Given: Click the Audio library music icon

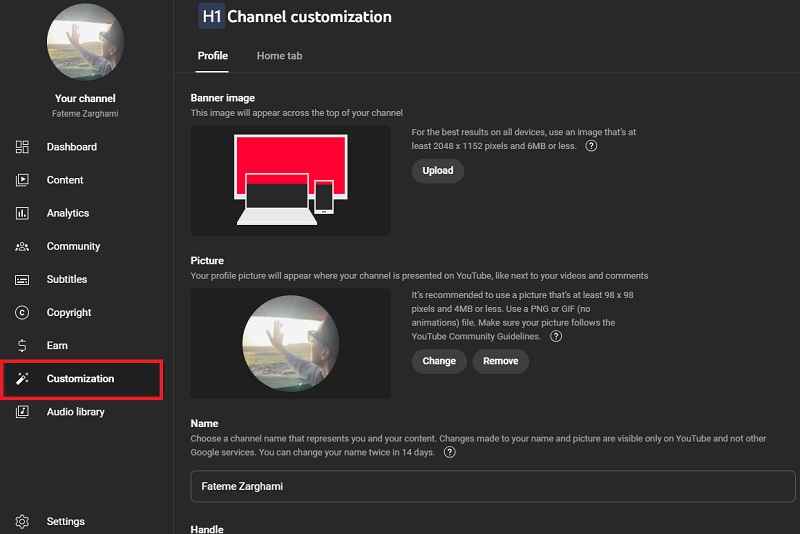Looking at the screenshot, I should click(22, 412).
